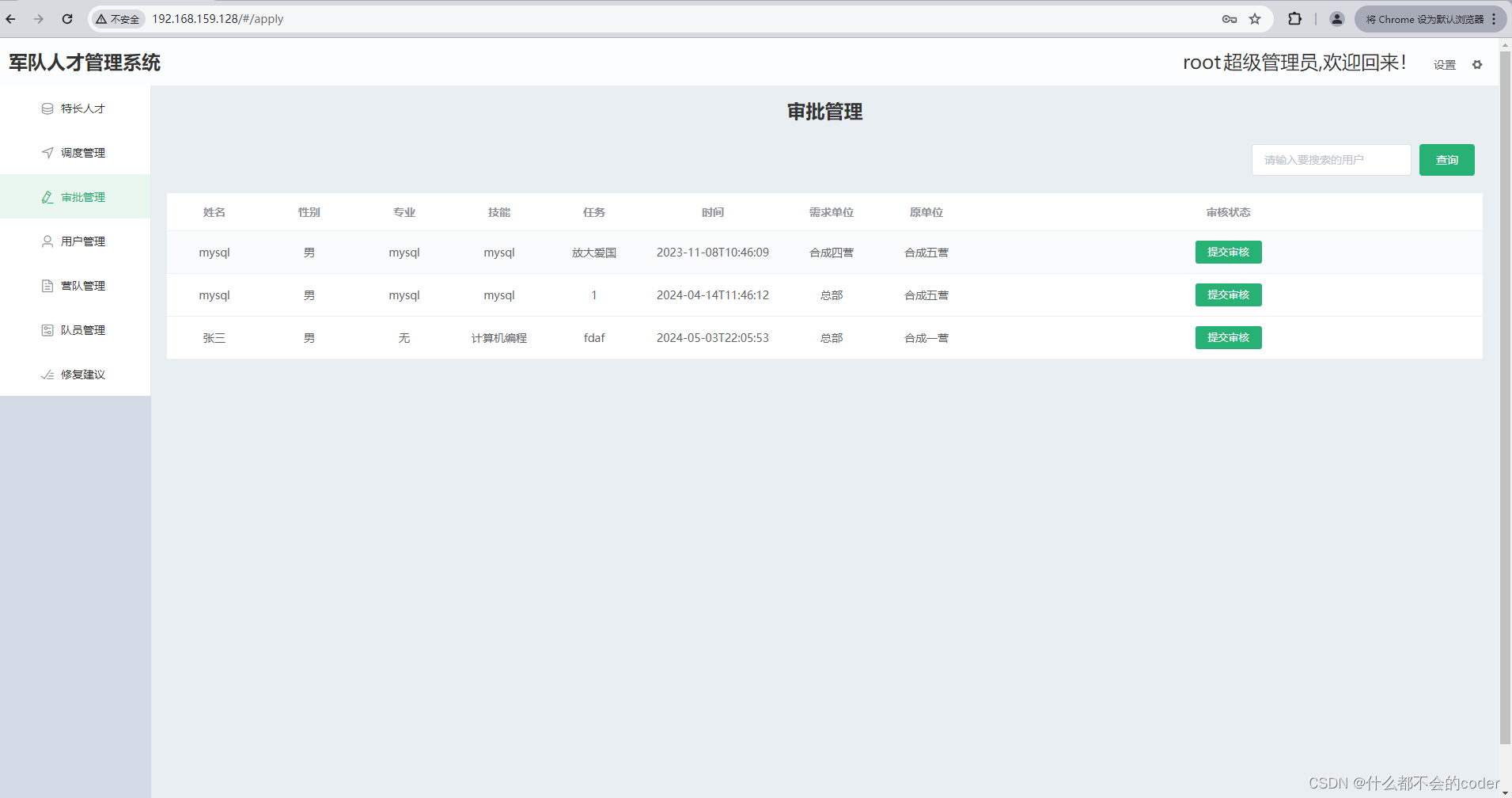Click the root超级管理员,欢迎回来! greeting
Screen dimensions: 1512x798
(1294, 63)
